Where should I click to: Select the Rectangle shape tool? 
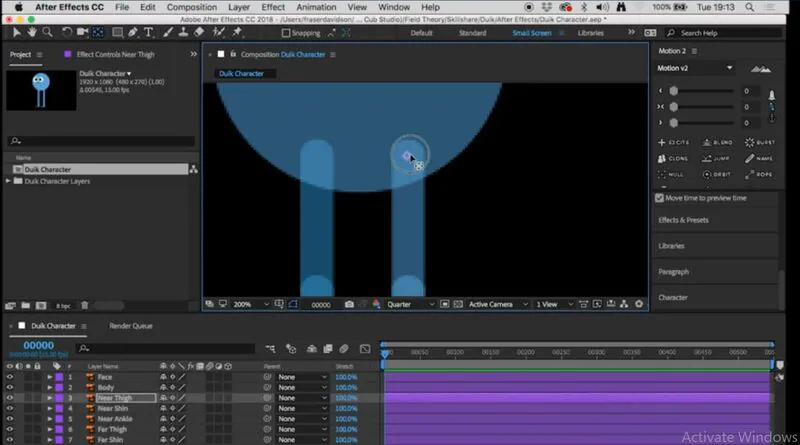tap(117, 33)
